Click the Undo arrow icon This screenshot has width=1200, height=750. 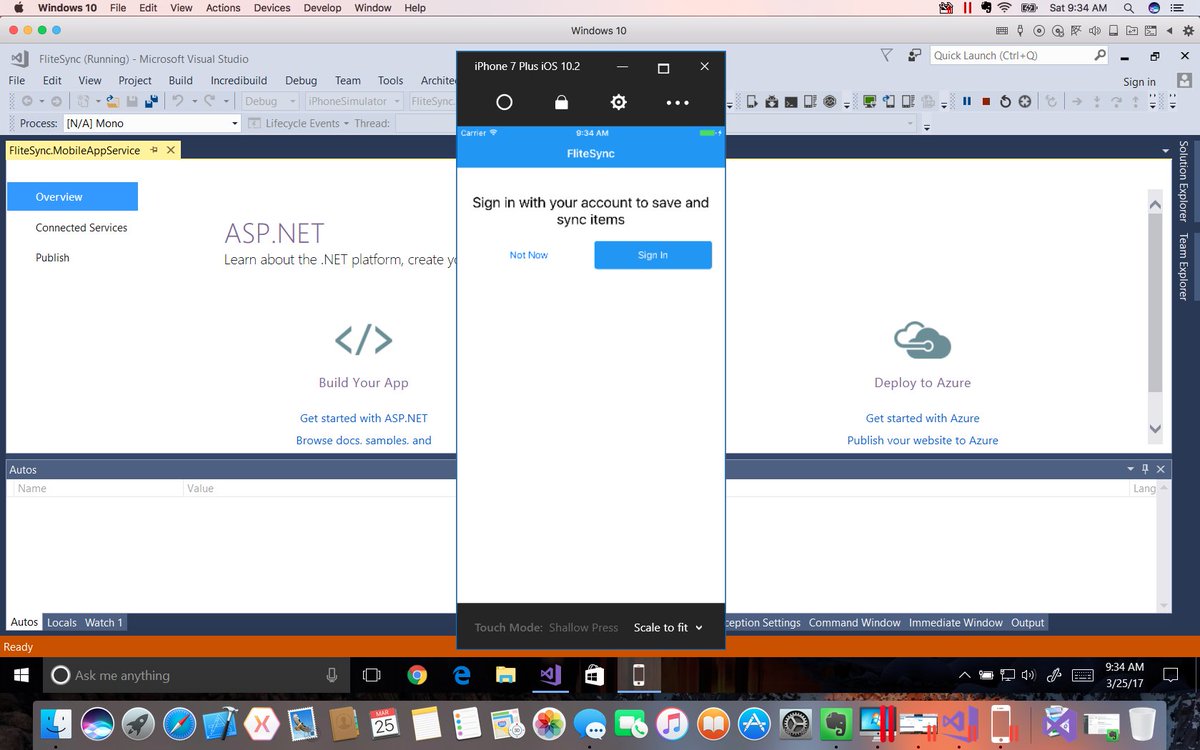coord(178,101)
